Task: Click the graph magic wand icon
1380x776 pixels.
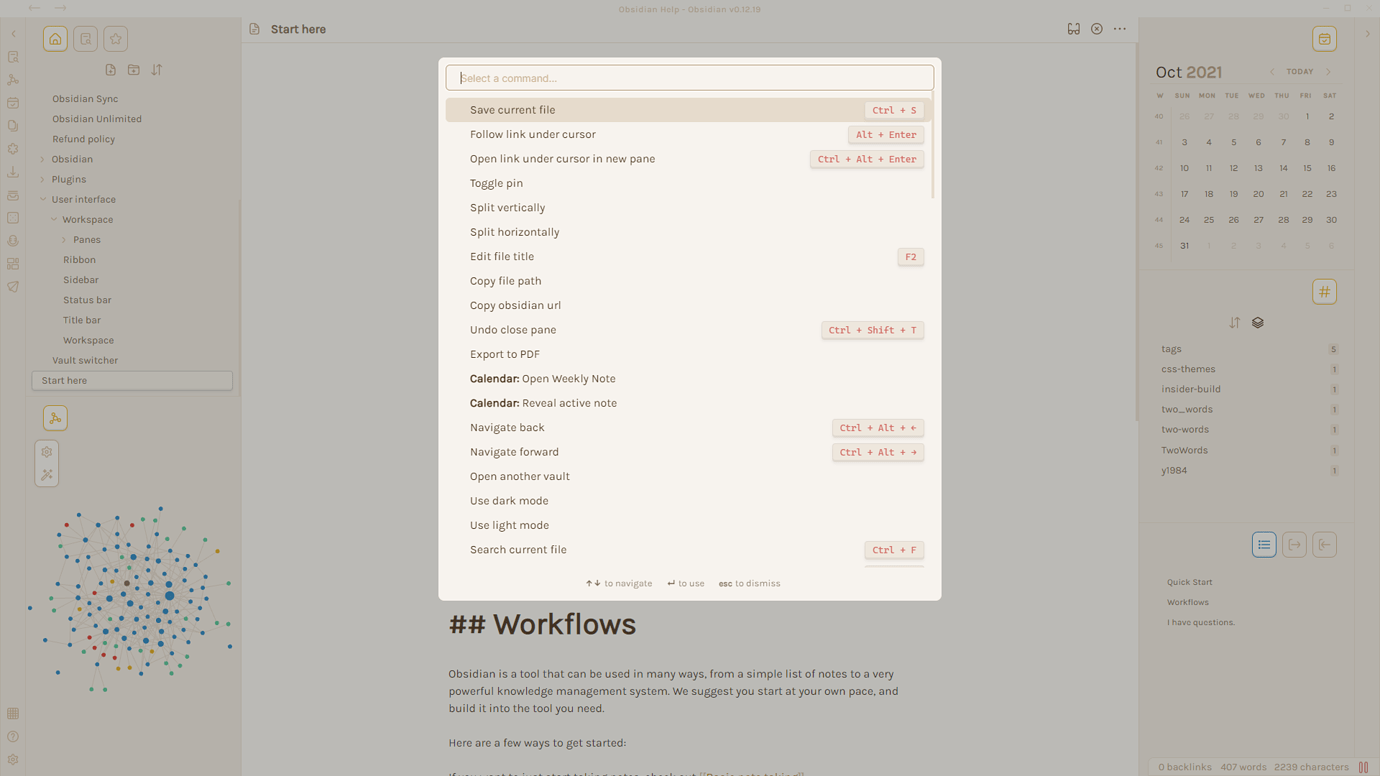Action: [47, 475]
